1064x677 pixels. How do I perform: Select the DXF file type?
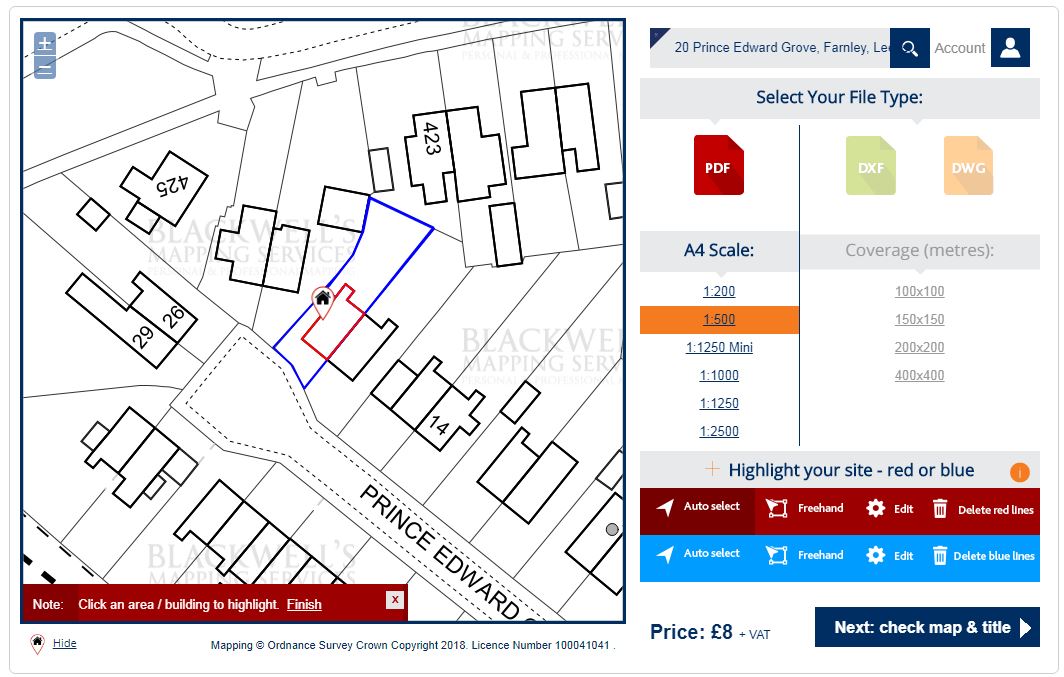(869, 166)
